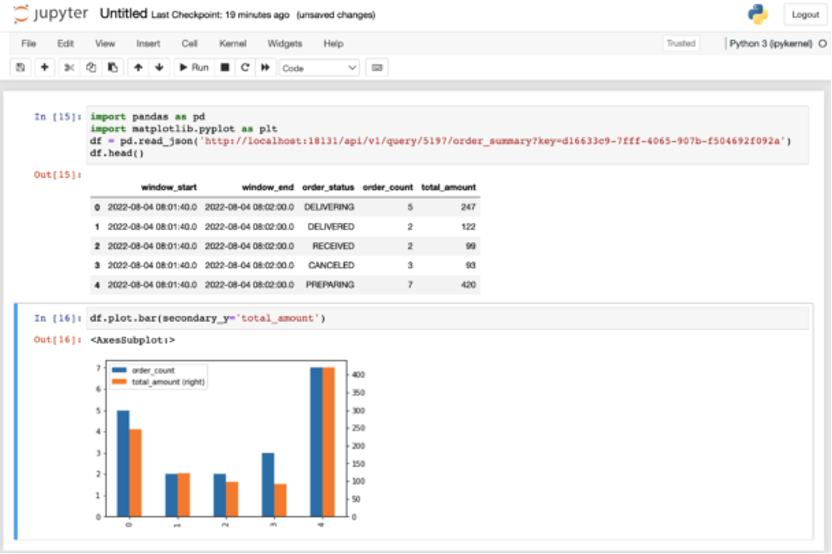
Task: Open the Kernel menu
Action: (233, 44)
